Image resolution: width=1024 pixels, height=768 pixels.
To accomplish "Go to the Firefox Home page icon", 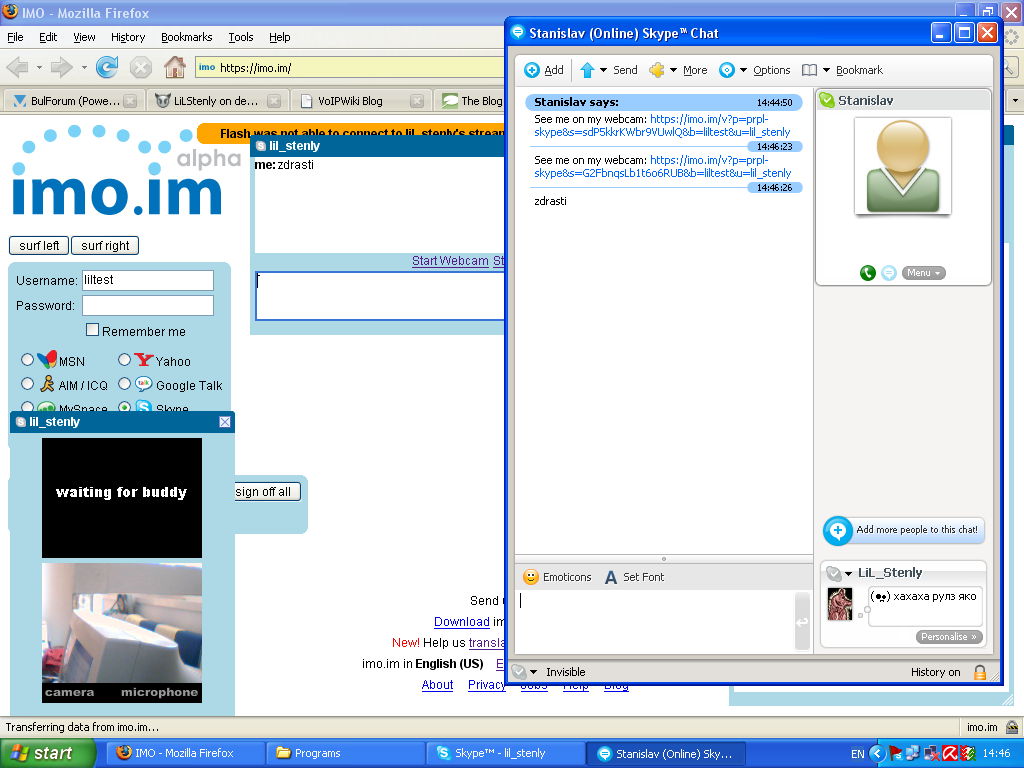I will pyautogui.click(x=174, y=67).
